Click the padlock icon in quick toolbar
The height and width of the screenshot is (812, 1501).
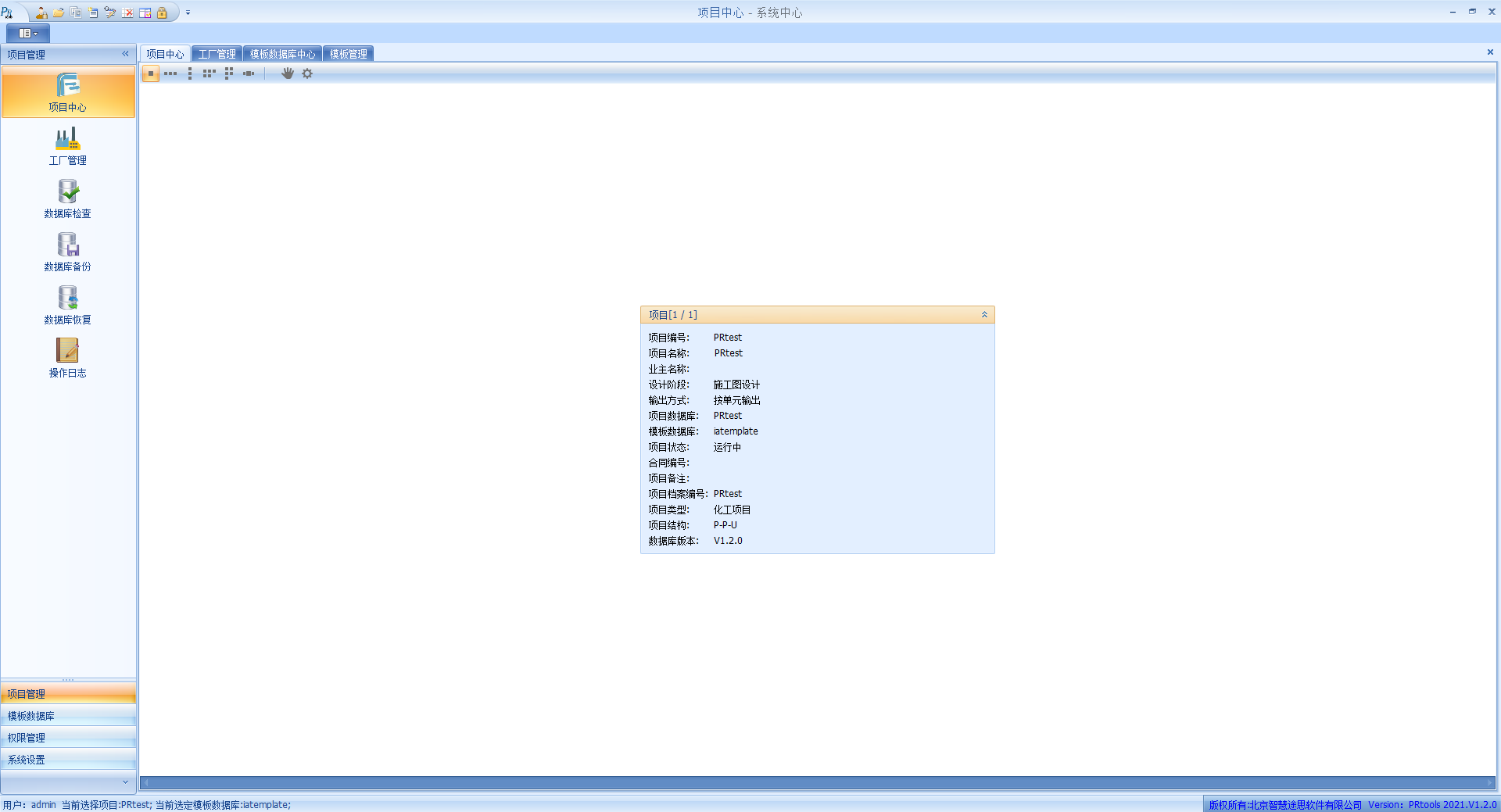[162, 13]
